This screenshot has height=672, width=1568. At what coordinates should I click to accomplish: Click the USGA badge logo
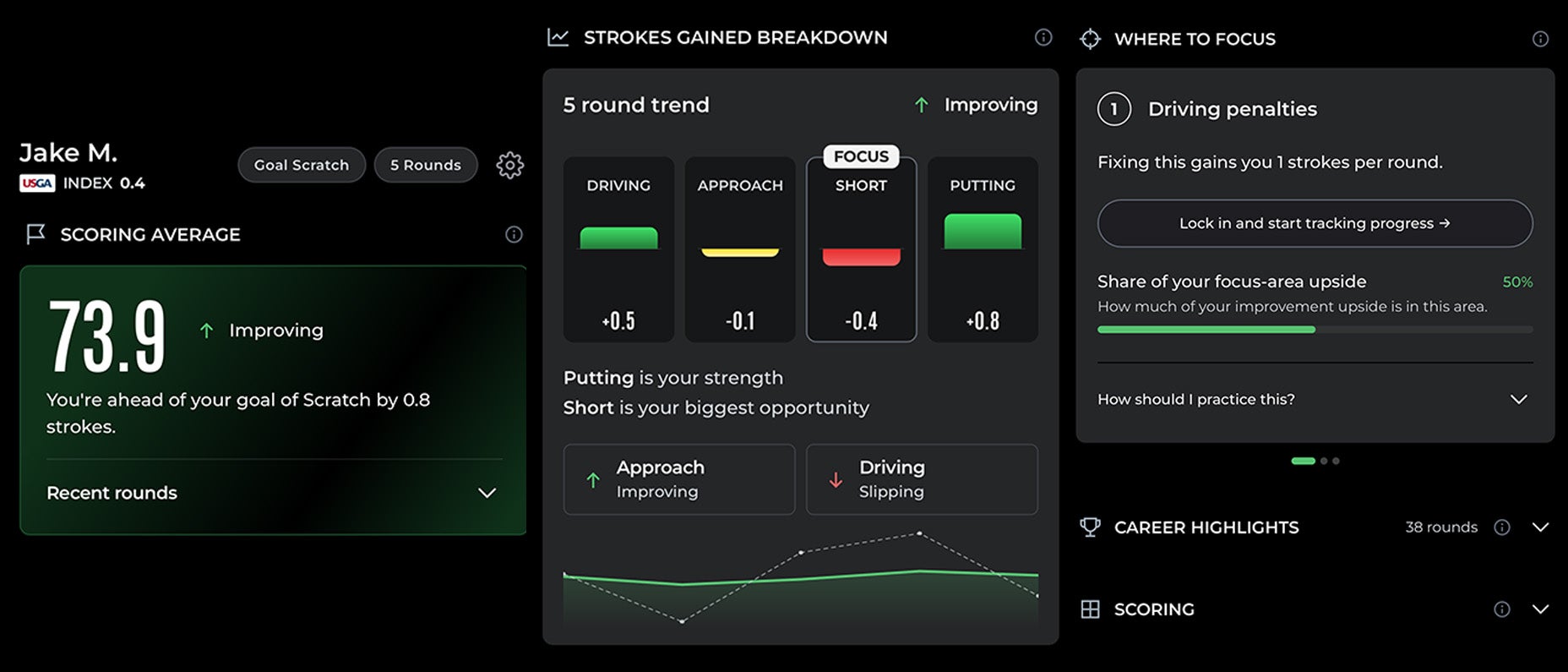(x=37, y=183)
